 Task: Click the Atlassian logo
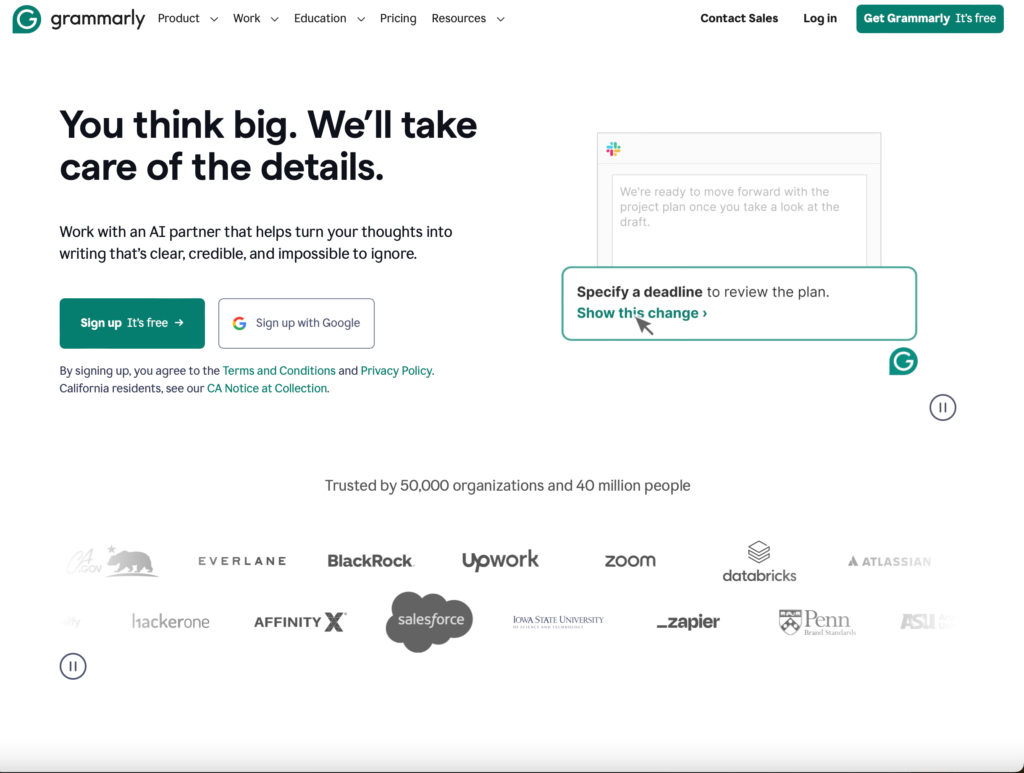(x=888, y=561)
